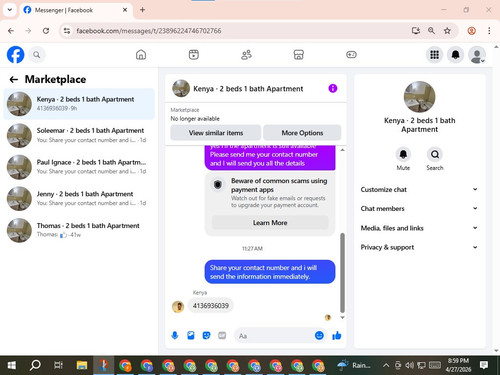The image size is (500, 375).
Task: Expand Chat members section
Action: [x=419, y=209]
